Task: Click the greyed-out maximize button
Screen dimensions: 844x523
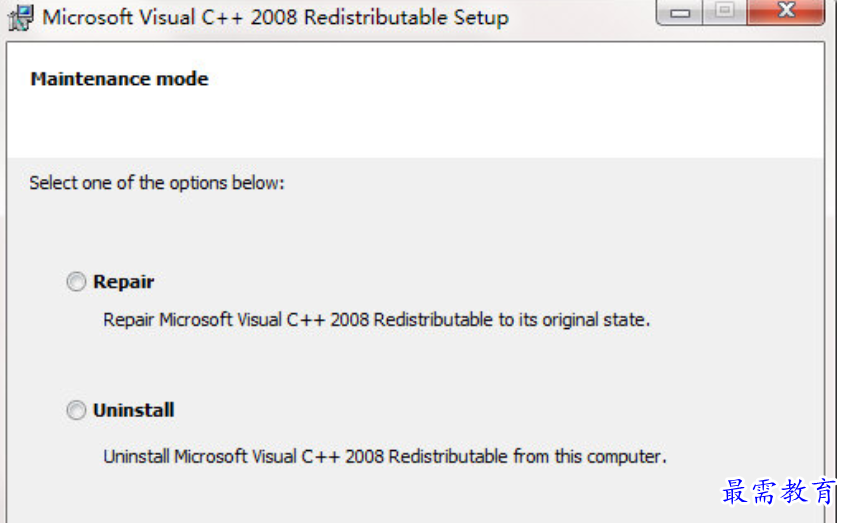Action: 725,11
